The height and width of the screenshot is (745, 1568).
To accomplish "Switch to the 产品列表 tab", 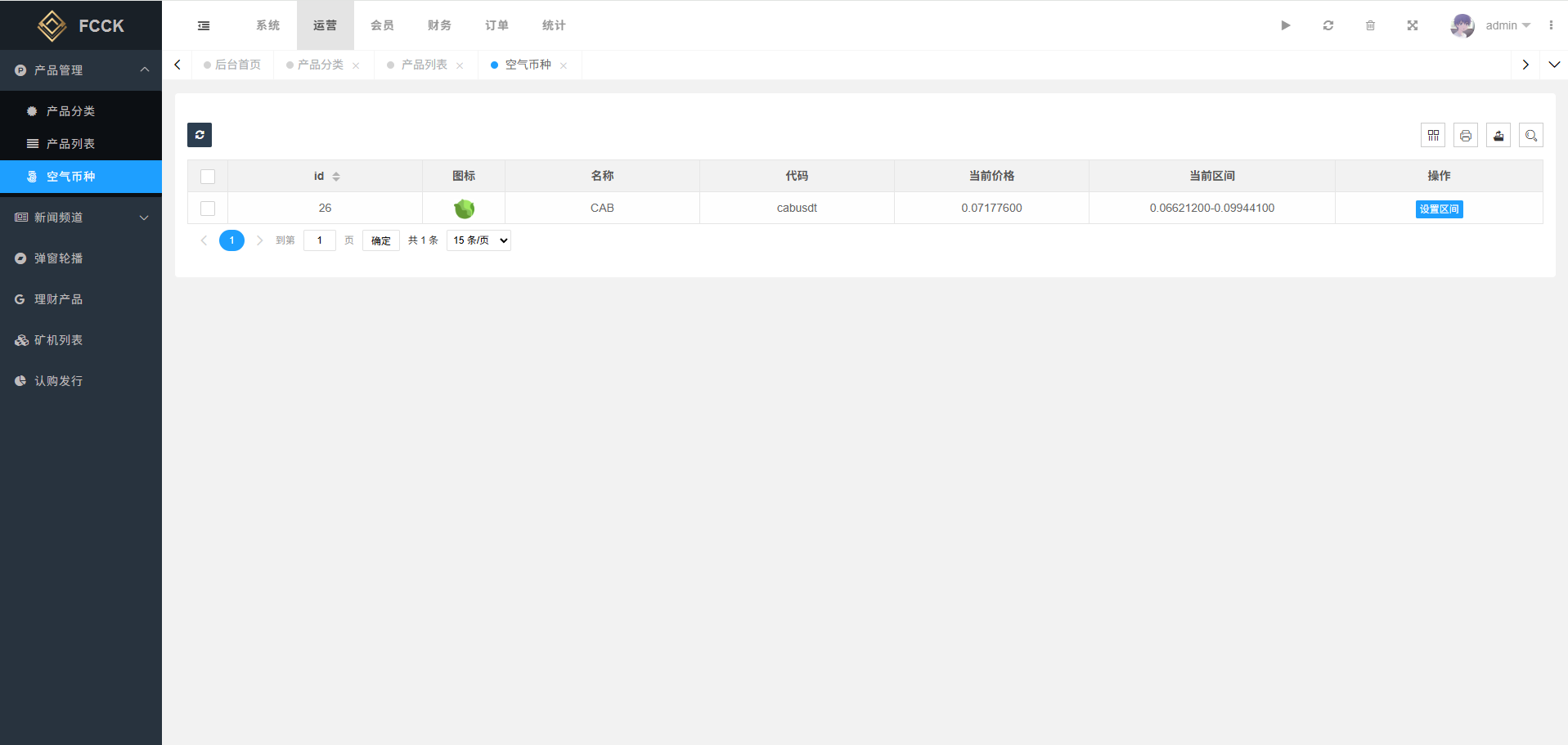I will [x=424, y=65].
